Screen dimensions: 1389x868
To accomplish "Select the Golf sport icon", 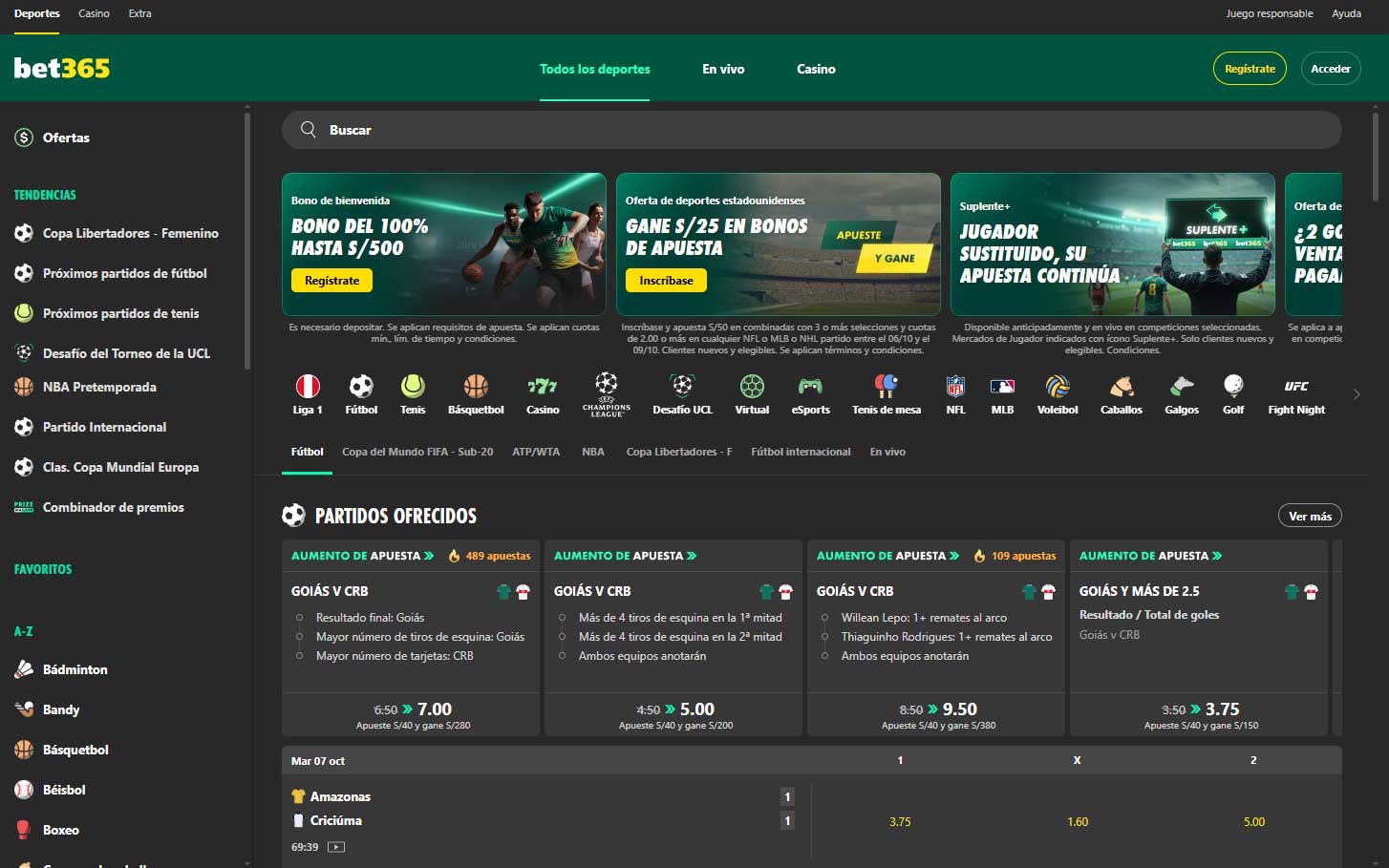I will (x=1232, y=392).
